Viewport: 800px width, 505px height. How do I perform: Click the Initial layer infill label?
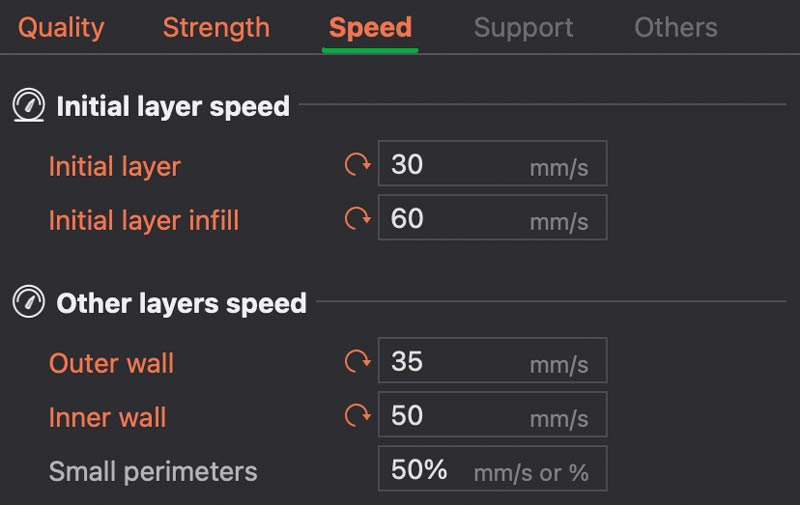tap(144, 220)
